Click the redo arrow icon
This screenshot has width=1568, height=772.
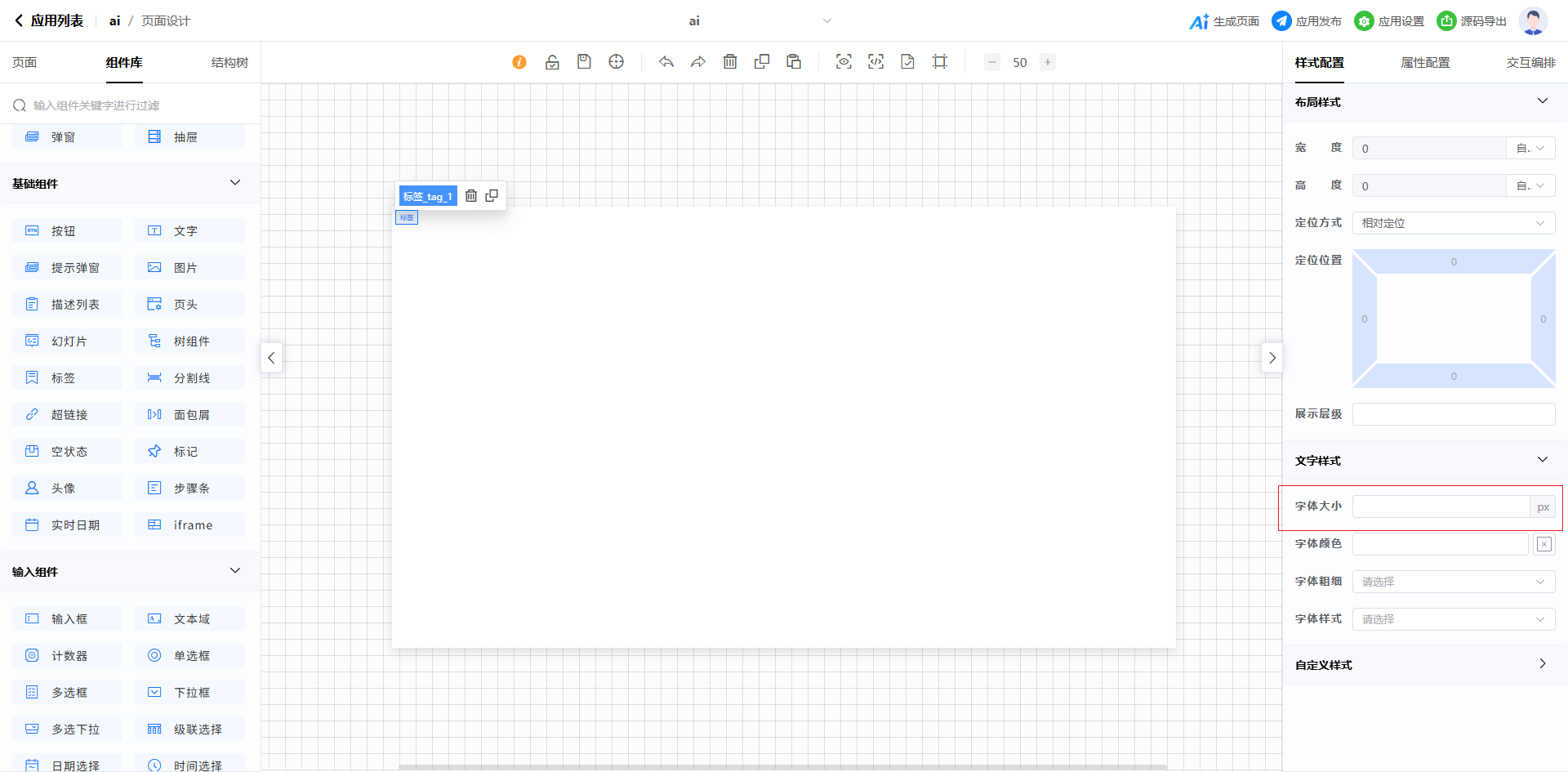click(697, 62)
